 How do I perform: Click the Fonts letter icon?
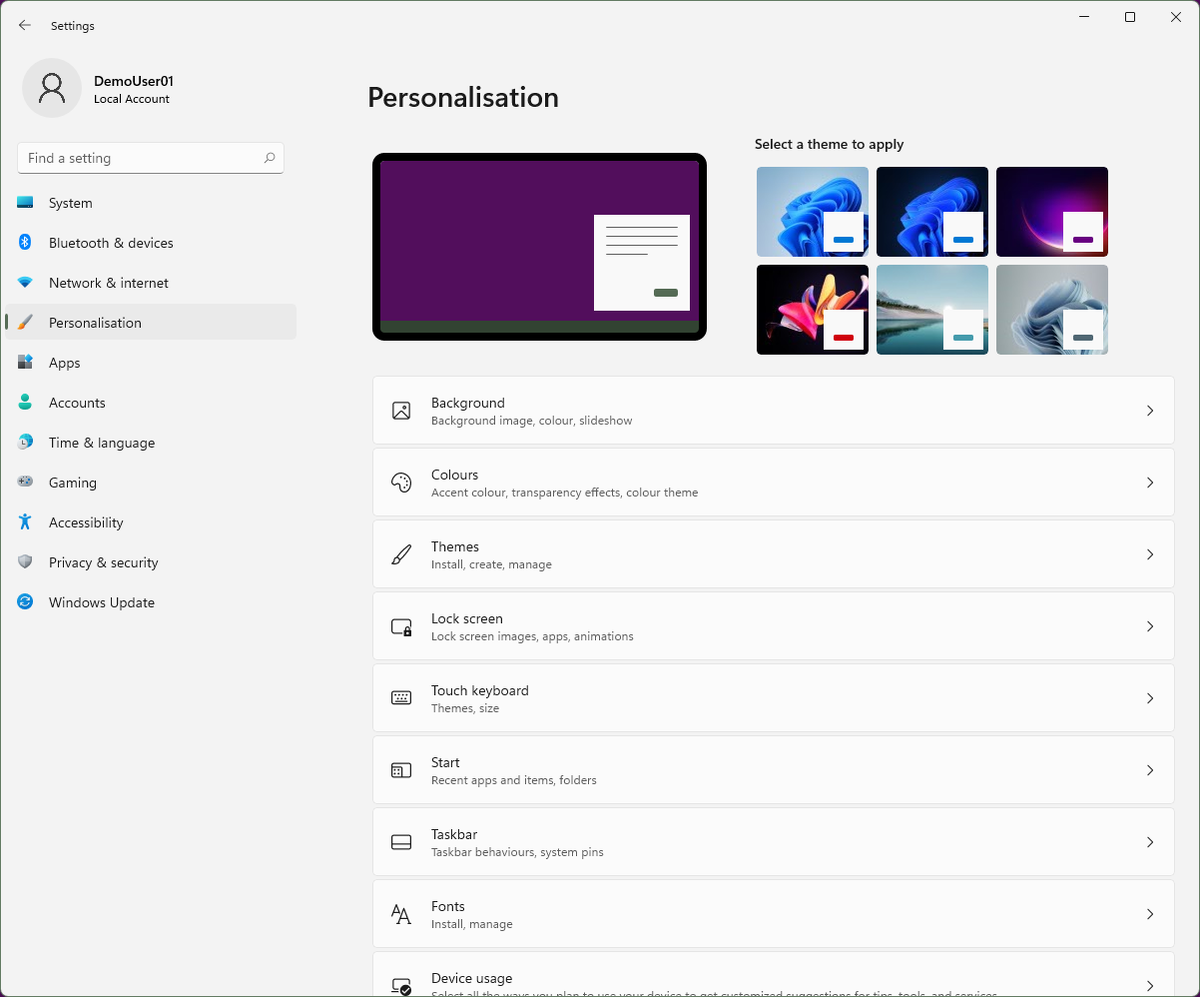point(401,914)
